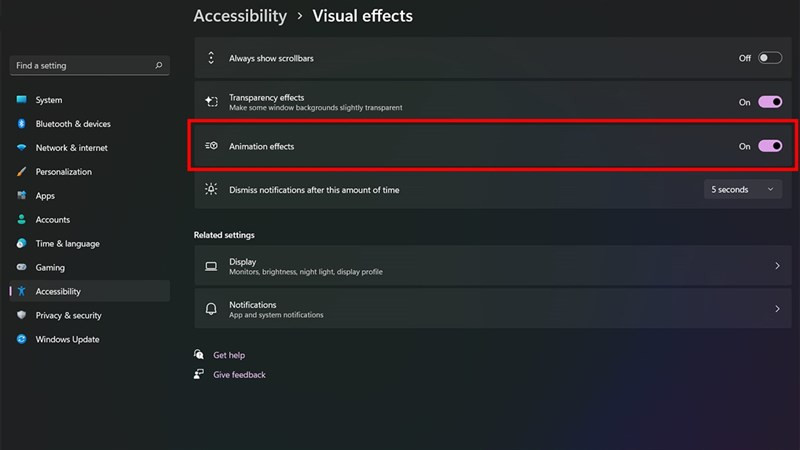Viewport: 800px width, 450px height.
Task: Click the Bluetooth & devices icon
Action: [x=21, y=124]
